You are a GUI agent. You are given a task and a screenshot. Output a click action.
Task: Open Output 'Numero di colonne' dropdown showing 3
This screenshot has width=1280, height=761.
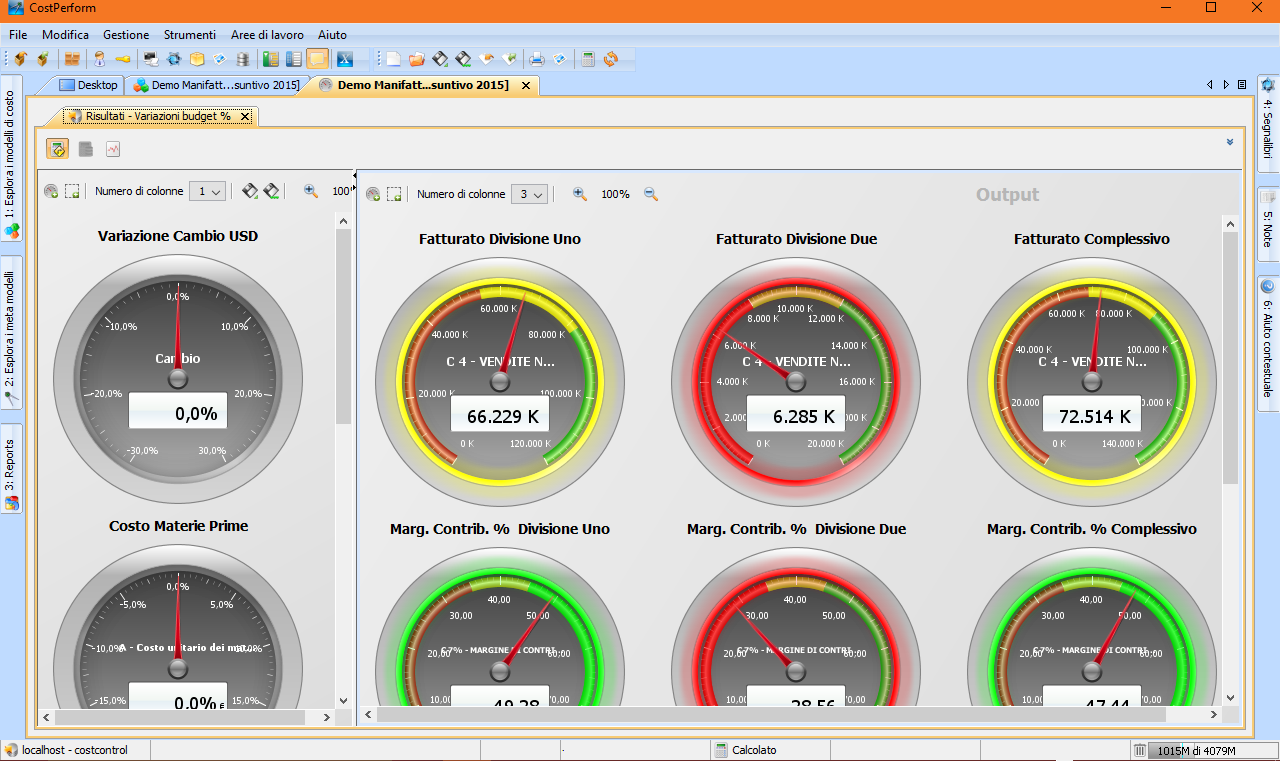[529, 194]
